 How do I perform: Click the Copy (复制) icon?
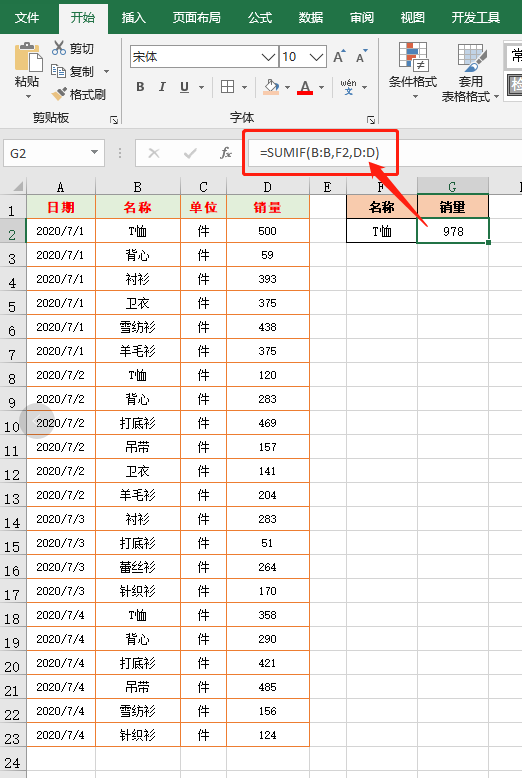click(59, 71)
